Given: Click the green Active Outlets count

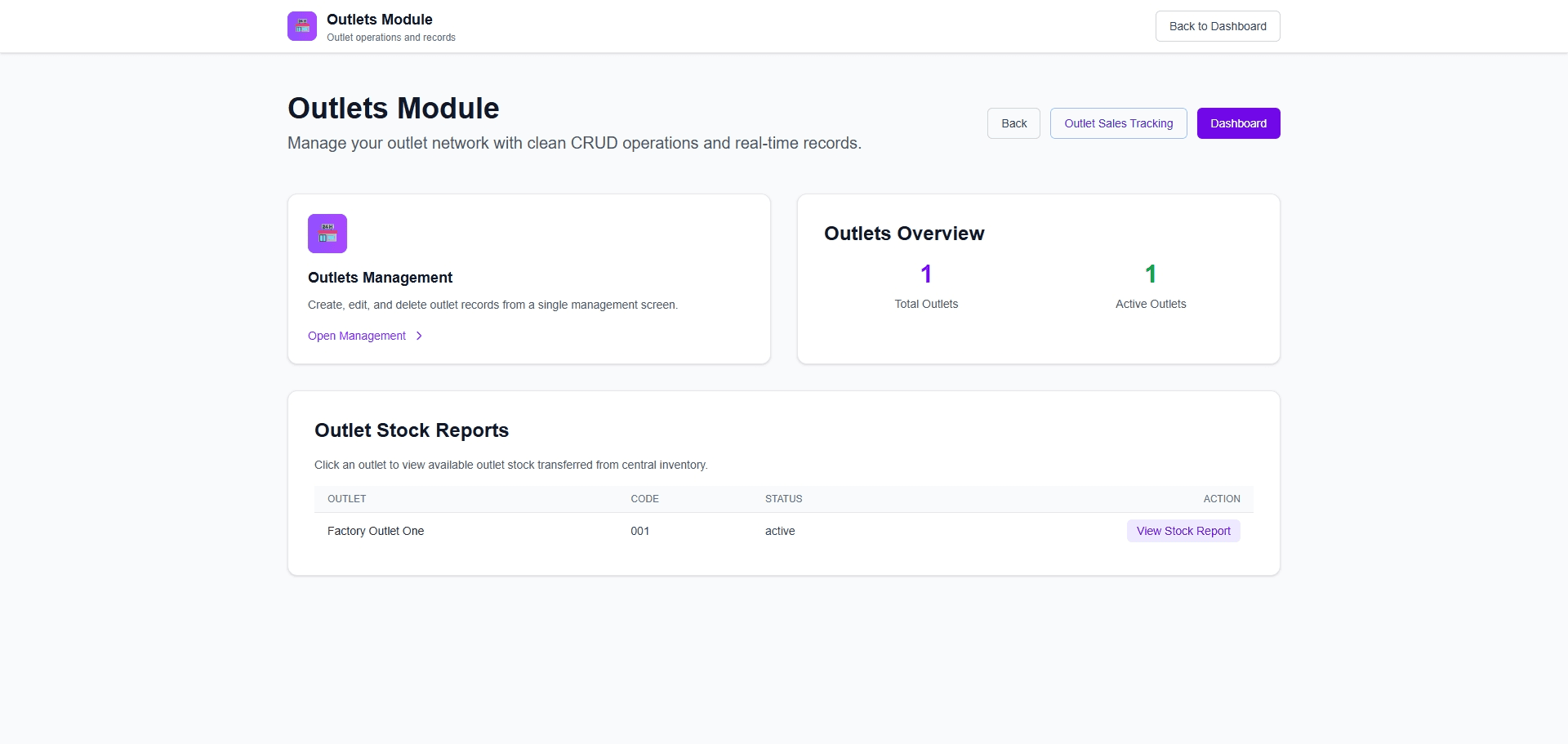Looking at the screenshot, I should tap(1150, 274).
